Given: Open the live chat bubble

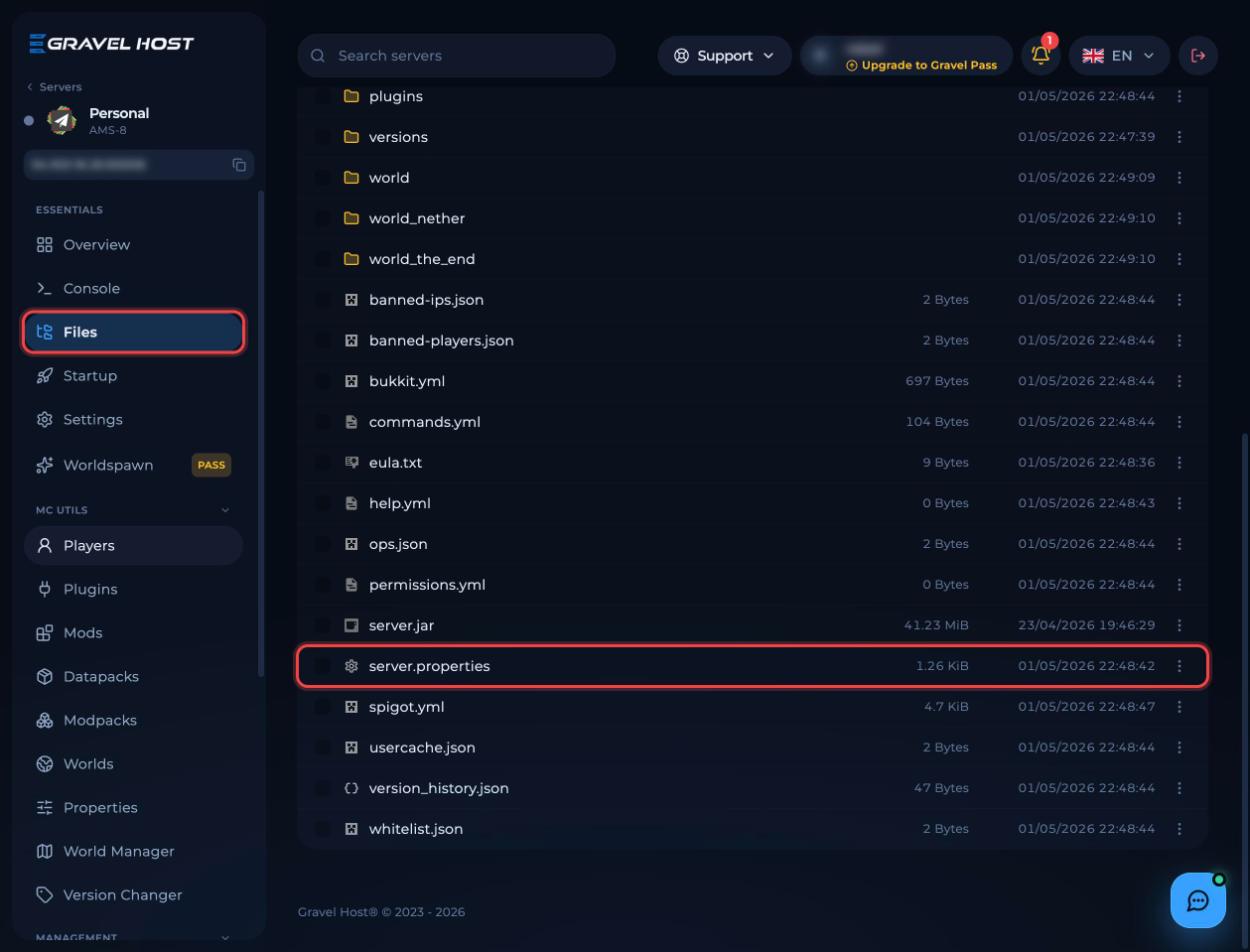Looking at the screenshot, I should coord(1198,900).
